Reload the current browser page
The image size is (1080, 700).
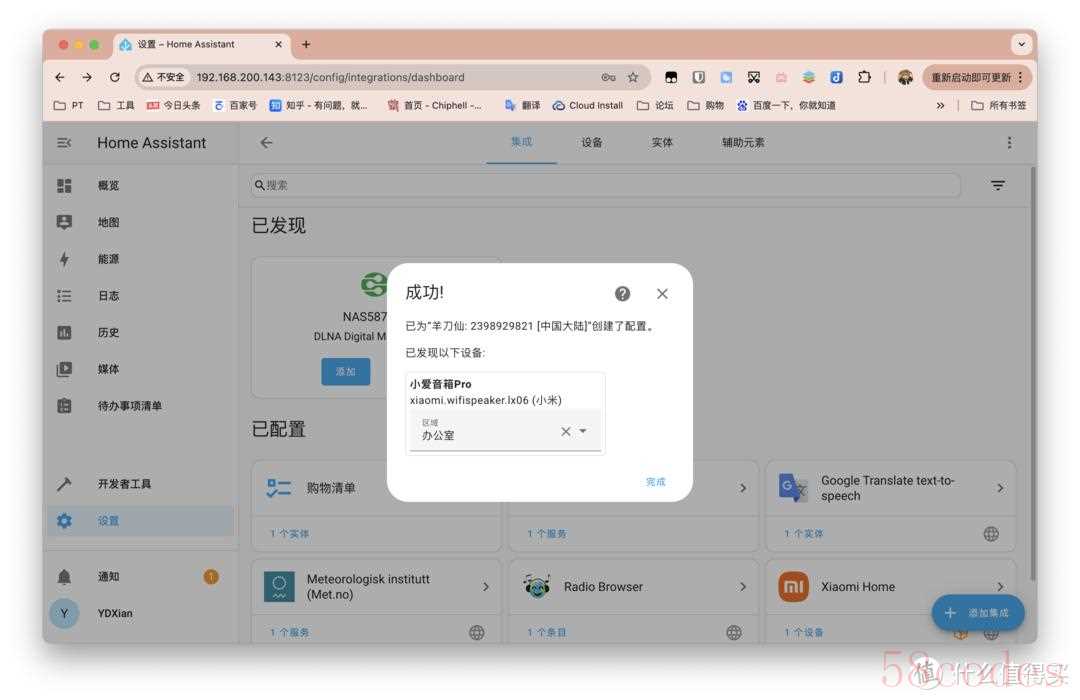[115, 77]
